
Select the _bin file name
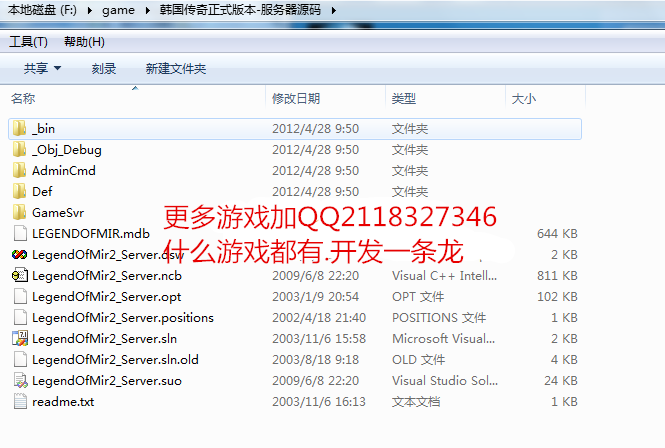click(44, 129)
